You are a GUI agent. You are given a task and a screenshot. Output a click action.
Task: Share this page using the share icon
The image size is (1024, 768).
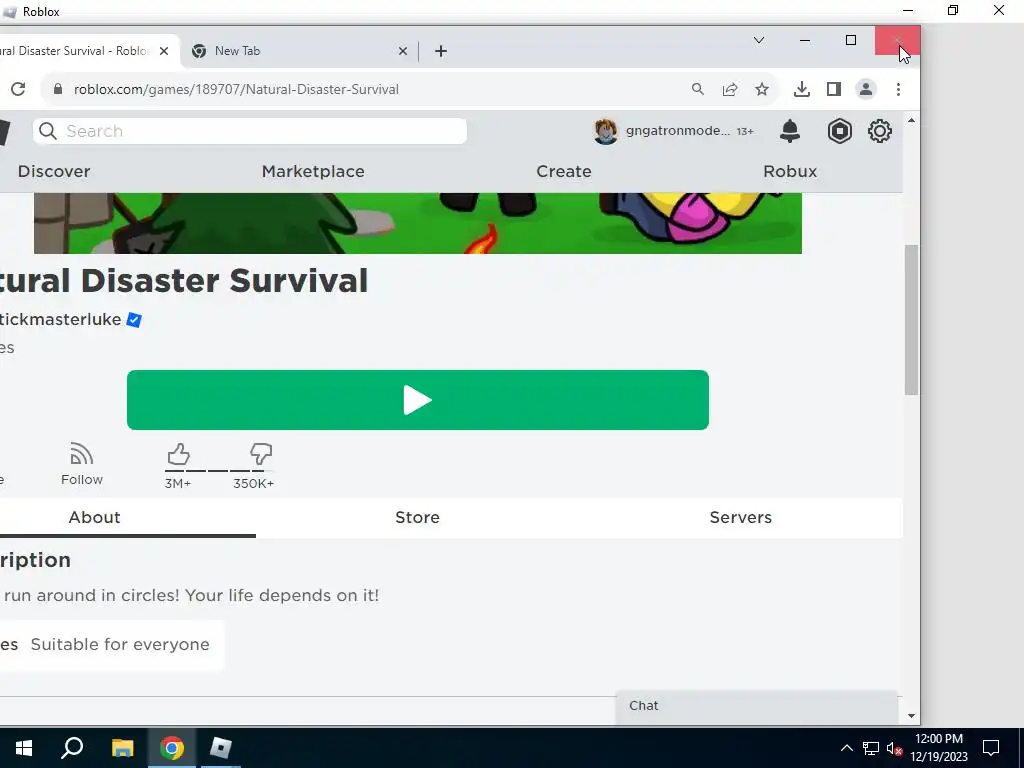coord(729,89)
